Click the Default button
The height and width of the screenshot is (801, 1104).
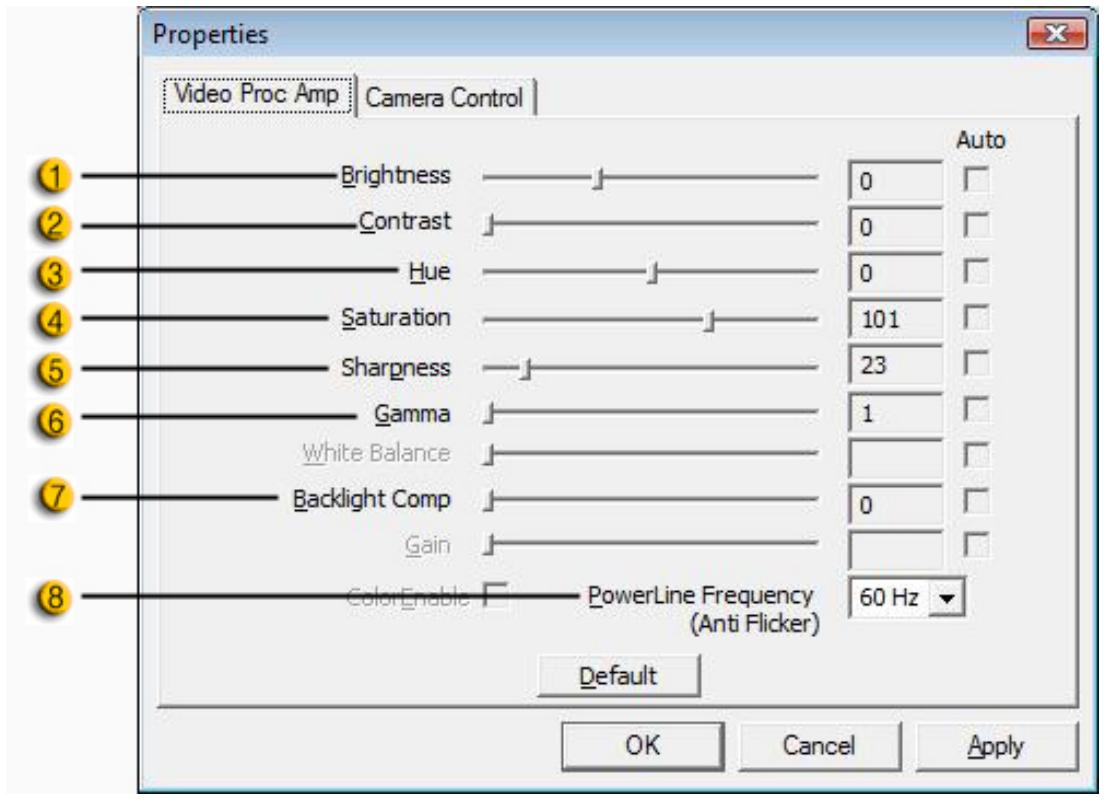pos(619,676)
